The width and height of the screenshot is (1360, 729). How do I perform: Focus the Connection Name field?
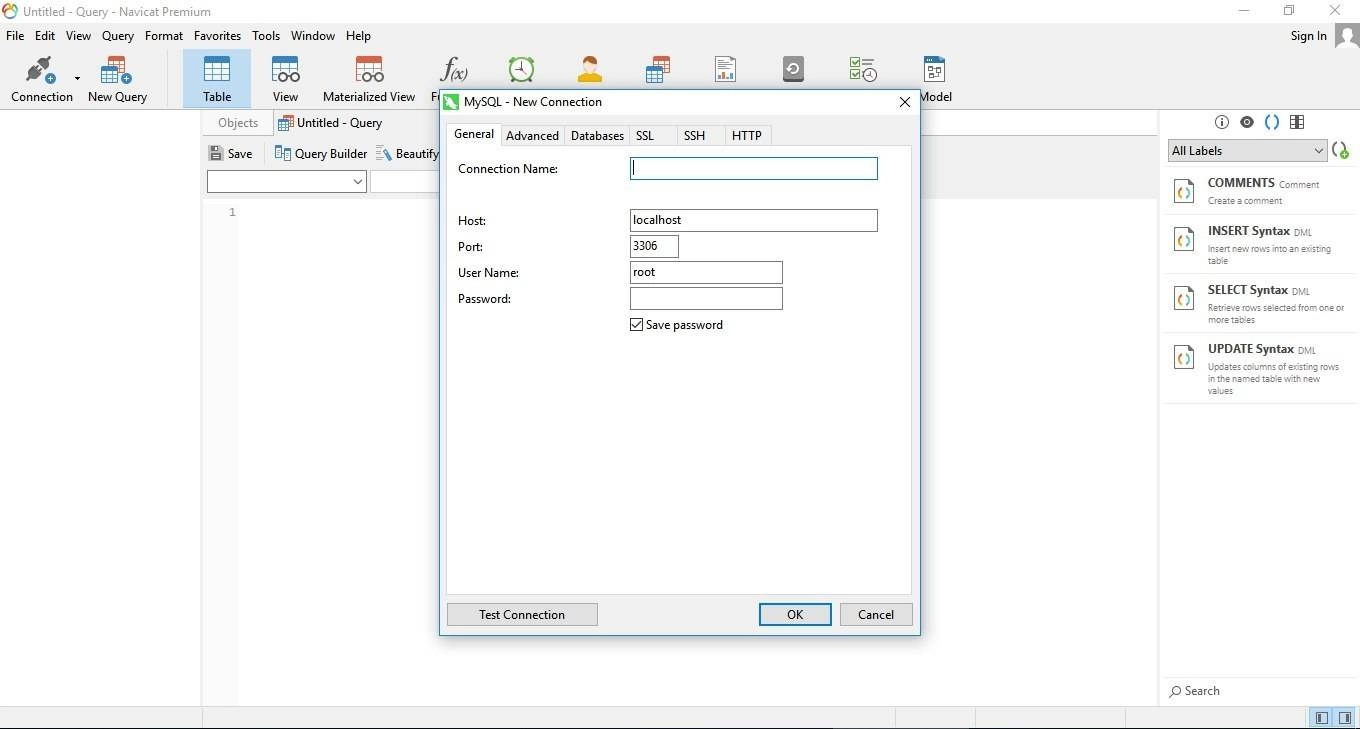pyautogui.click(x=754, y=169)
